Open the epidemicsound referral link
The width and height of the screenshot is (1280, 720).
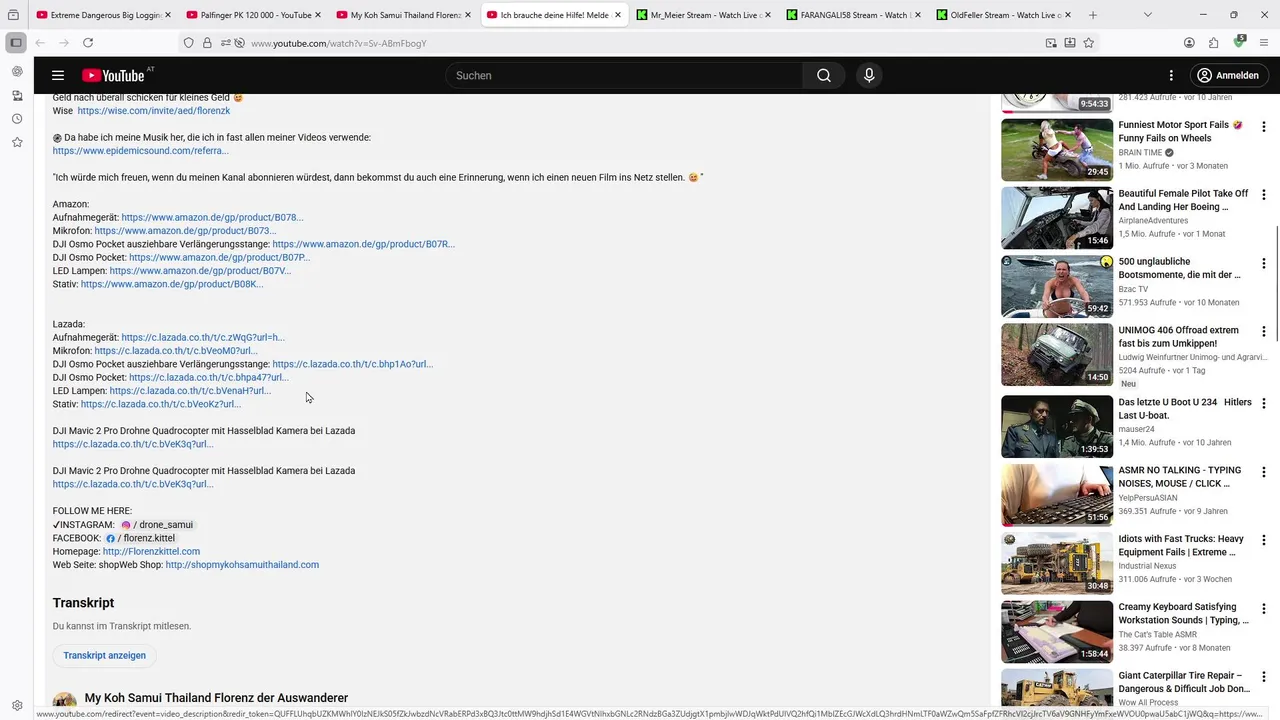140,151
